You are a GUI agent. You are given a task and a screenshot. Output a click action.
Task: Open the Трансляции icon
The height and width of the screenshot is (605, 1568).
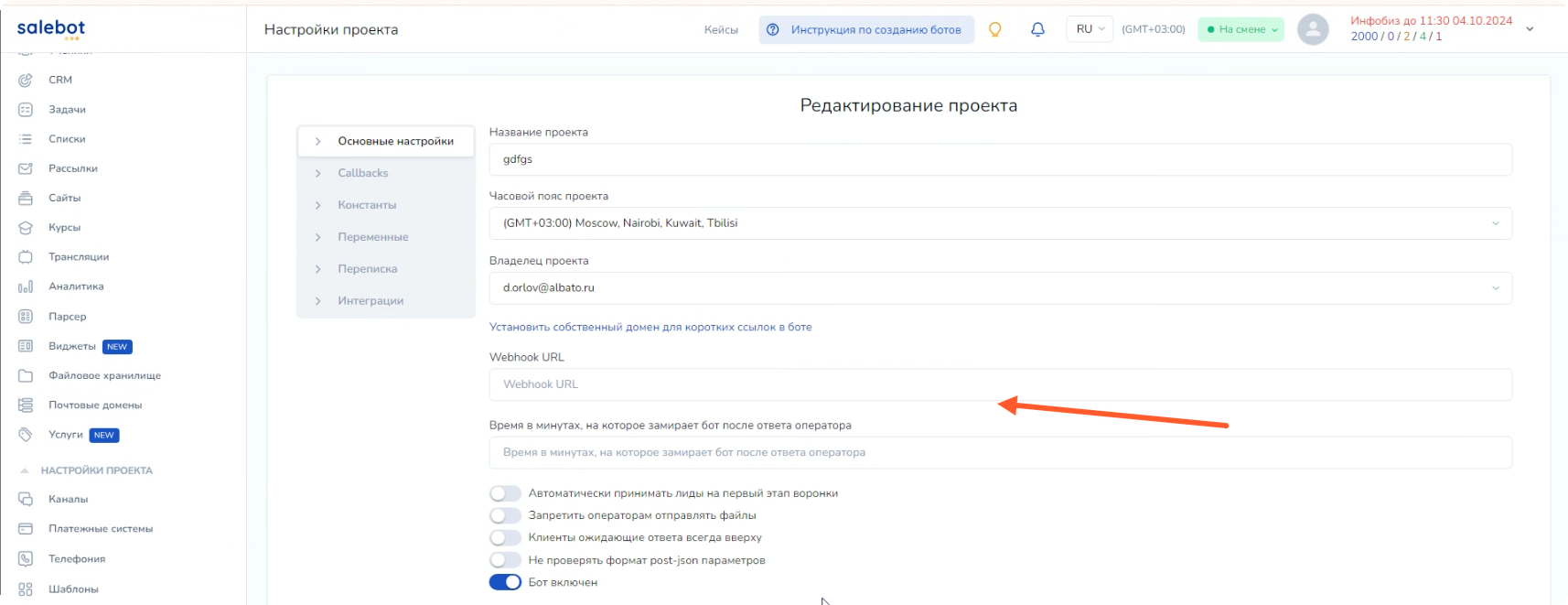click(26, 257)
